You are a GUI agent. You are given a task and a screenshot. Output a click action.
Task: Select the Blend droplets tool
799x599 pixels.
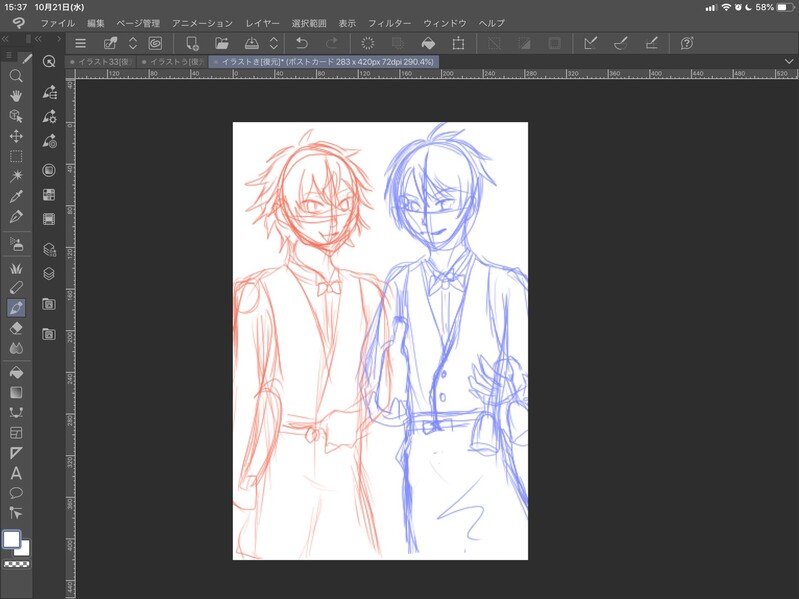16,348
